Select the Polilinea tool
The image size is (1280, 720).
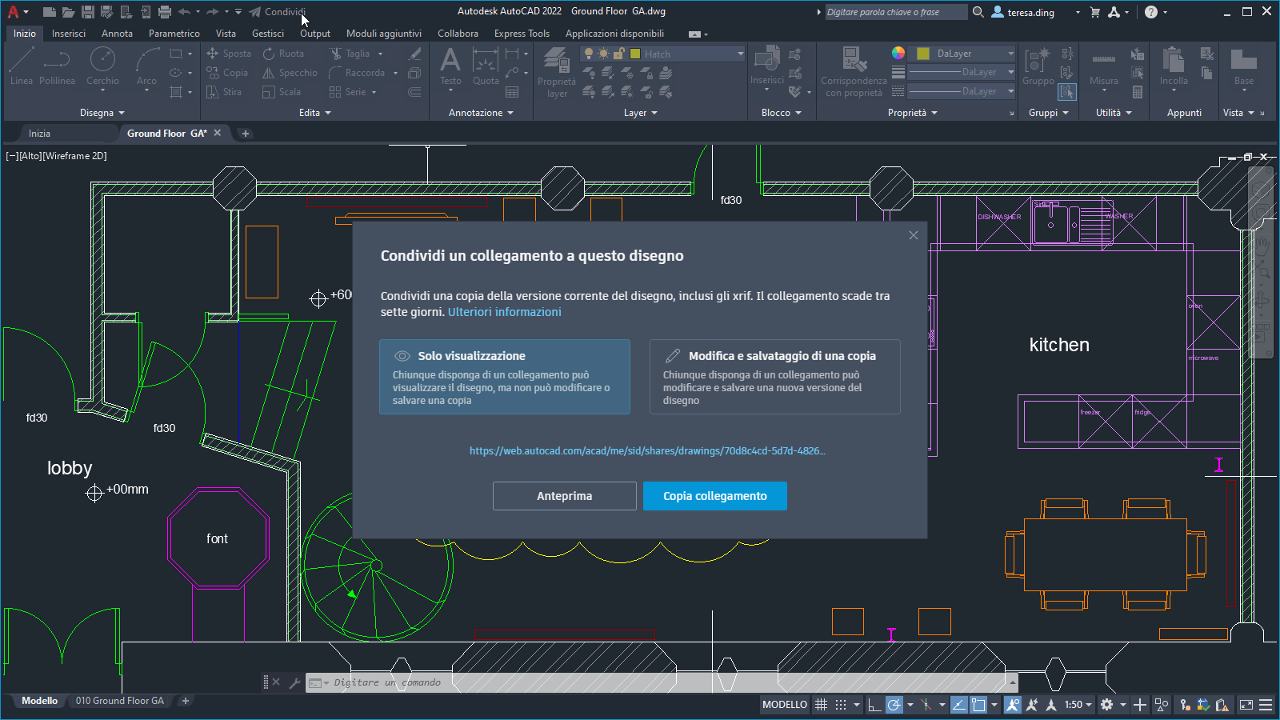tap(57, 66)
